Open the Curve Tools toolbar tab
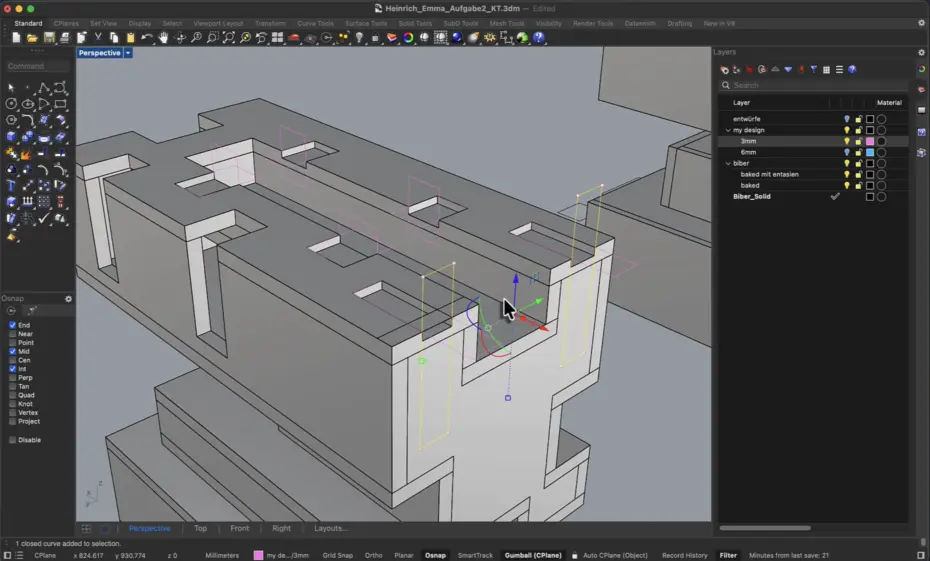This screenshot has height=561, width=930. pyautogui.click(x=316, y=23)
